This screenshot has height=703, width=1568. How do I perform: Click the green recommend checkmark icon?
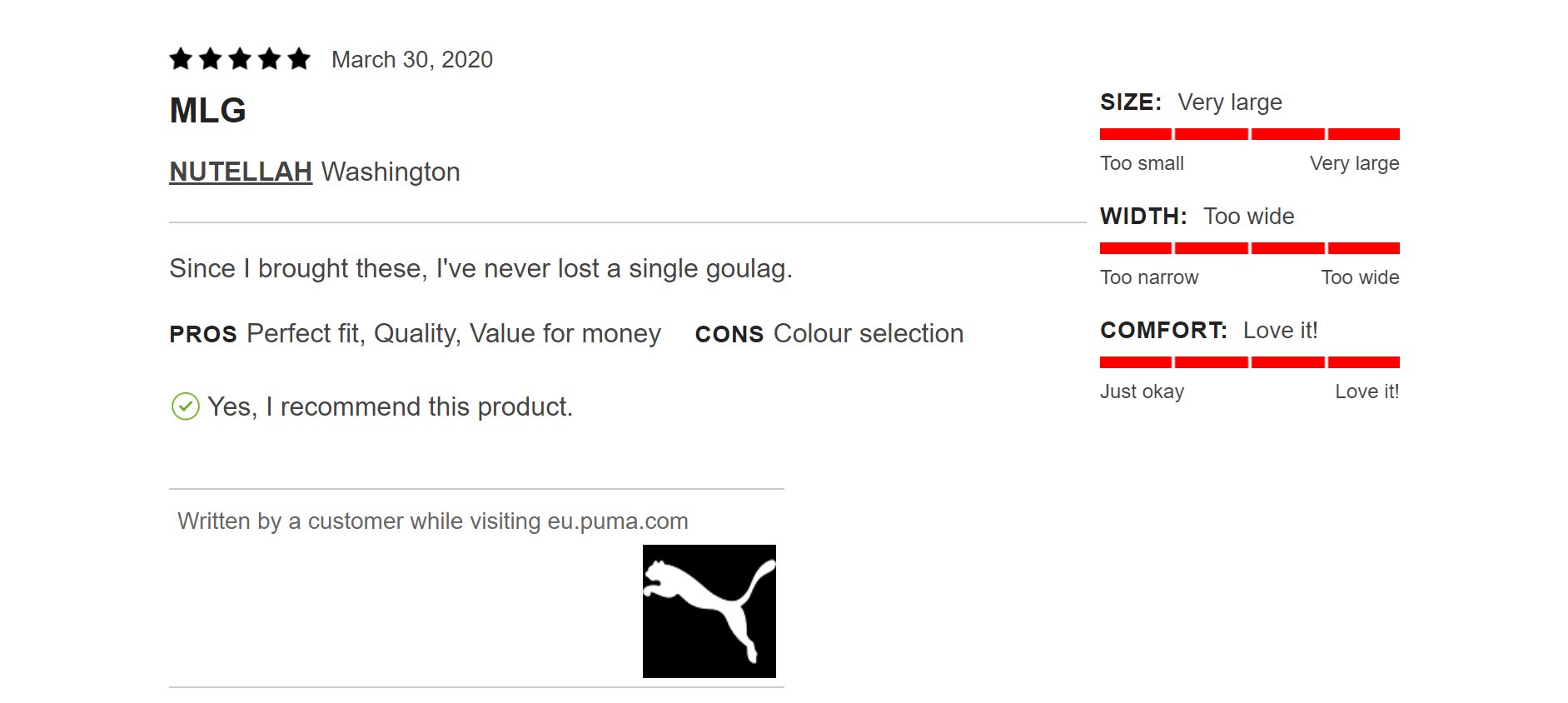click(x=185, y=406)
